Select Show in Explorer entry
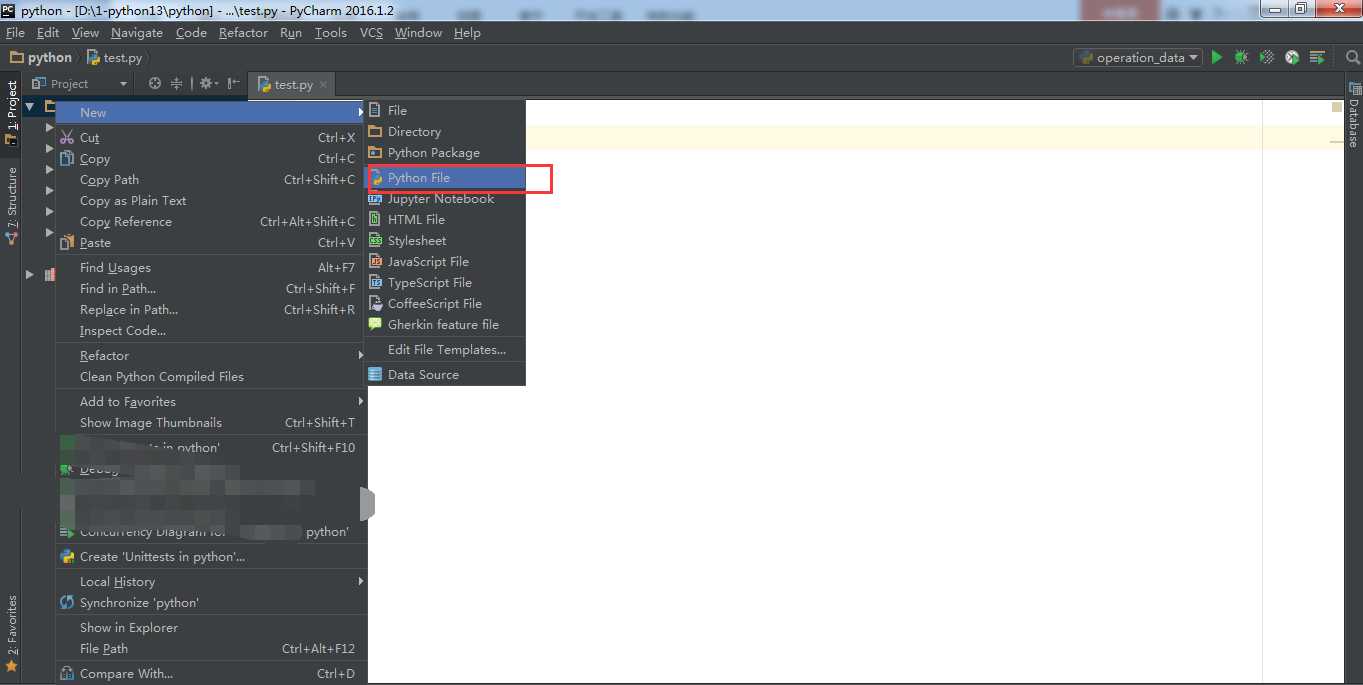 click(211, 627)
